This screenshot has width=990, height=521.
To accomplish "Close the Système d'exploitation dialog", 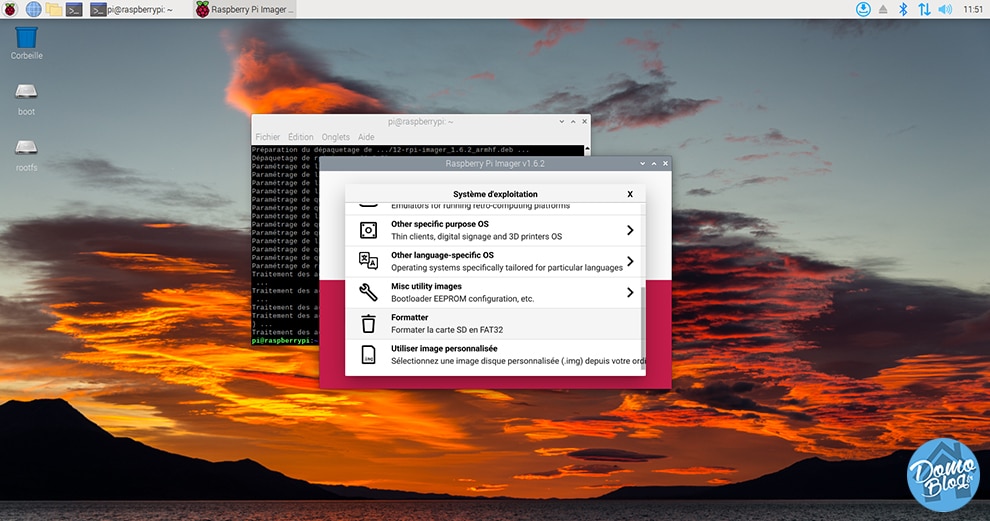I will click(x=630, y=194).
